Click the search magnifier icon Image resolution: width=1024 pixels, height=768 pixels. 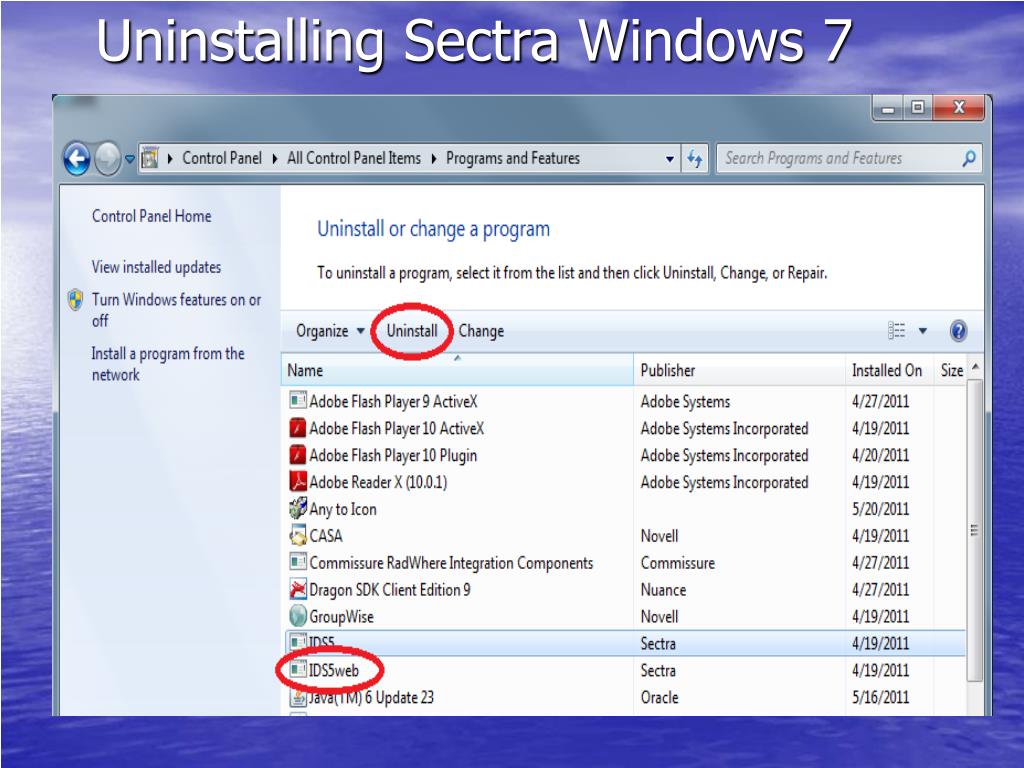(969, 158)
